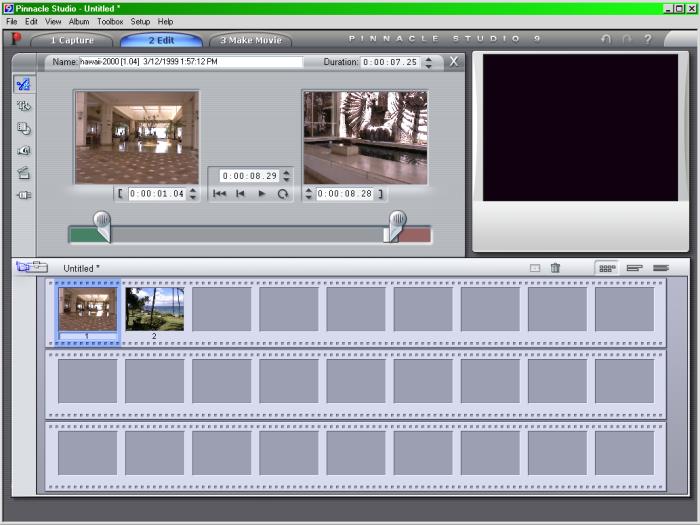
Task: Click the mark-out statue preview frame
Action: (x=365, y=138)
